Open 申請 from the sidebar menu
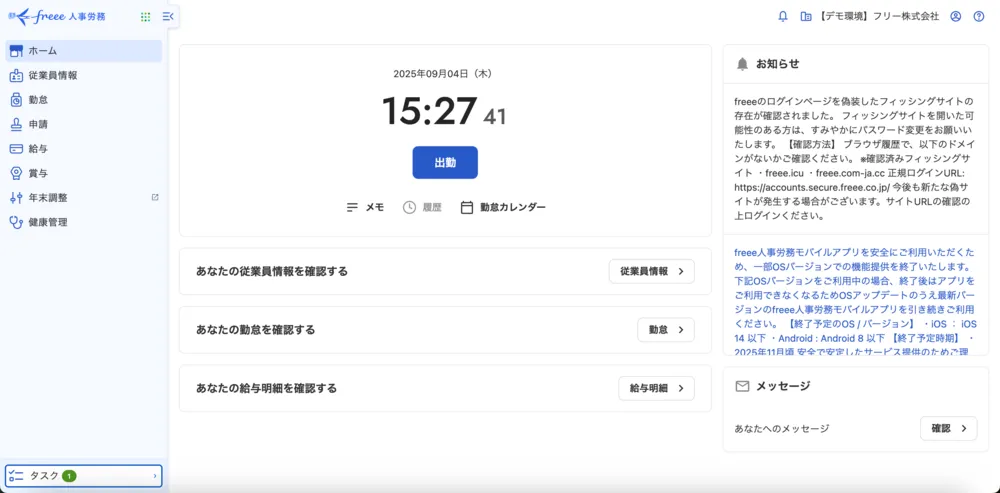This screenshot has height=493, width=1000. point(84,124)
